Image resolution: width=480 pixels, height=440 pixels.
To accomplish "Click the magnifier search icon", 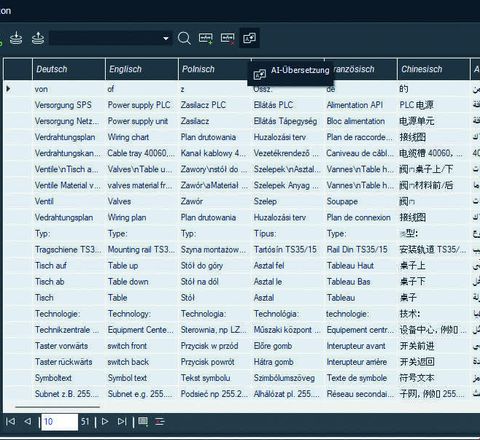I will (184, 38).
